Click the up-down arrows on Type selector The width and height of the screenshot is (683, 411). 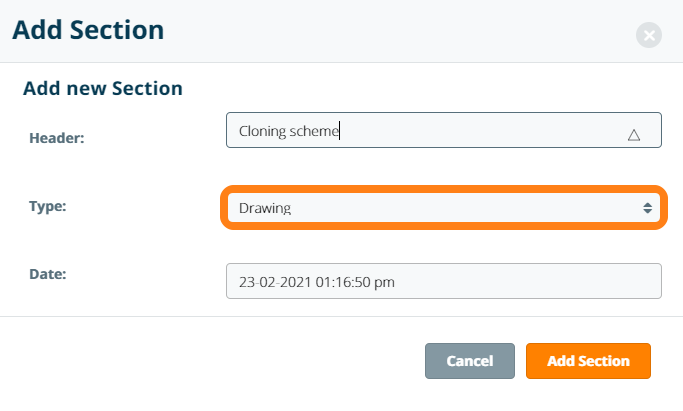647,208
